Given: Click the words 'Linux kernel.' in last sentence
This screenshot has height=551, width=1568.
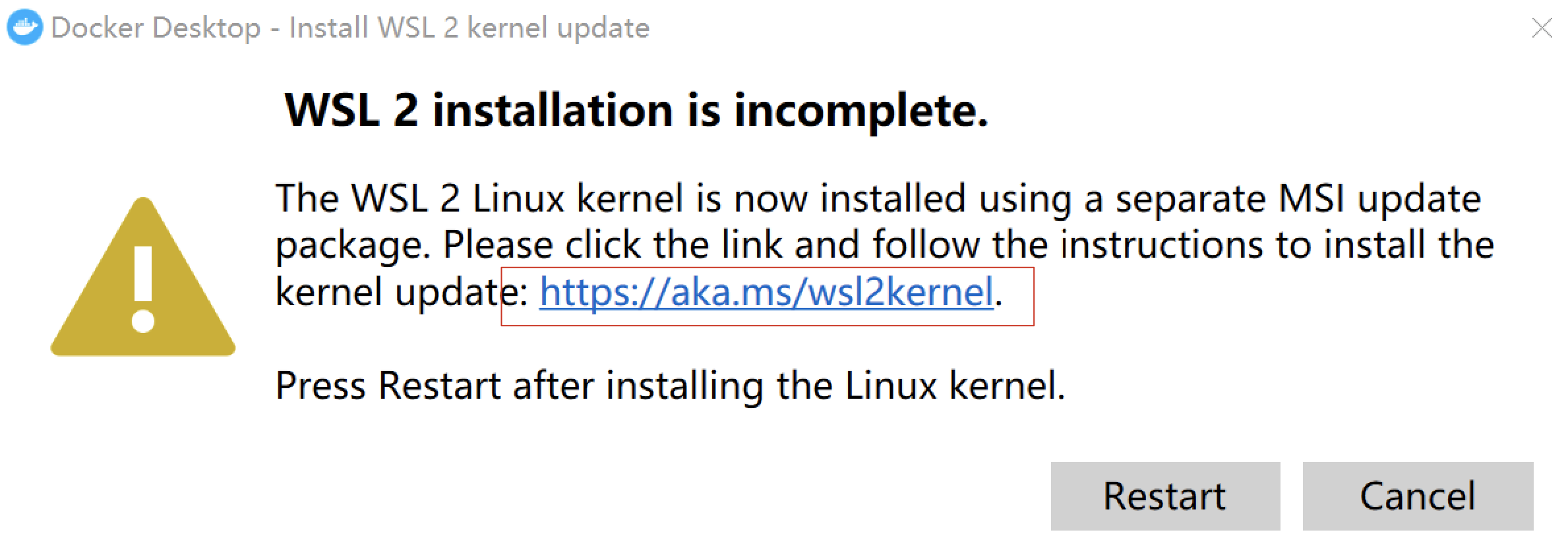Looking at the screenshot, I should tap(955, 386).
